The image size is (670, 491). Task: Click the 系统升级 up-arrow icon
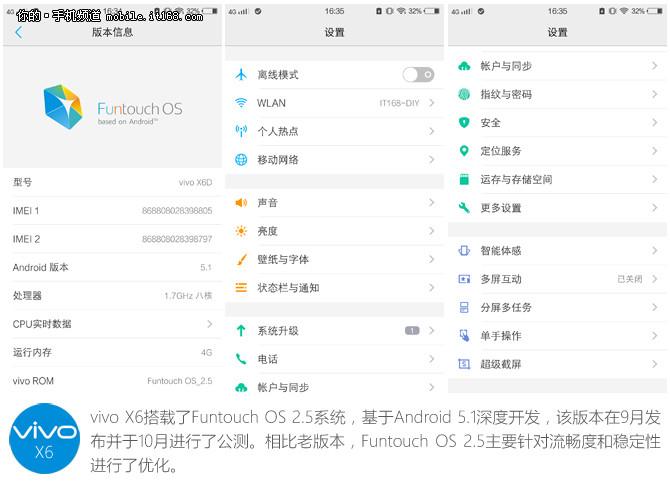pos(241,330)
